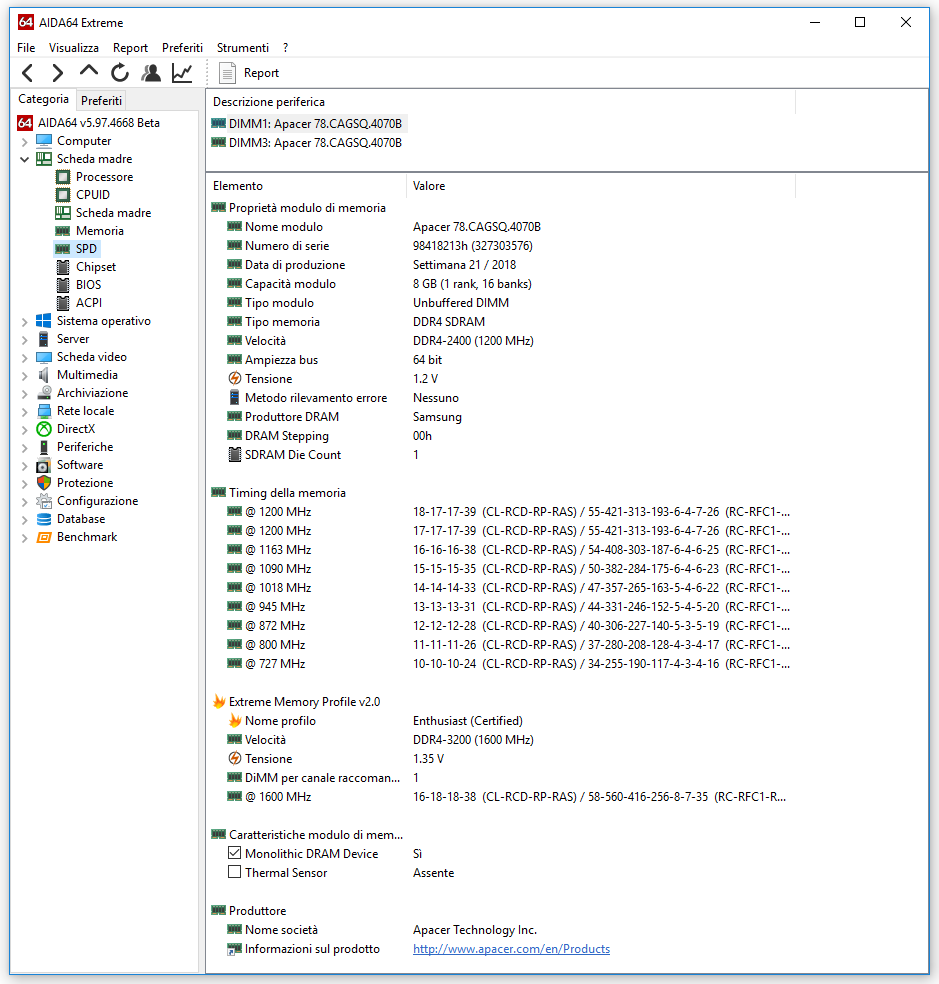Image resolution: width=939 pixels, height=984 pixels.
Task: Select the DIMM1: Apacer 78.CAGSQ.4070B row
Action: tap(308, 124)
